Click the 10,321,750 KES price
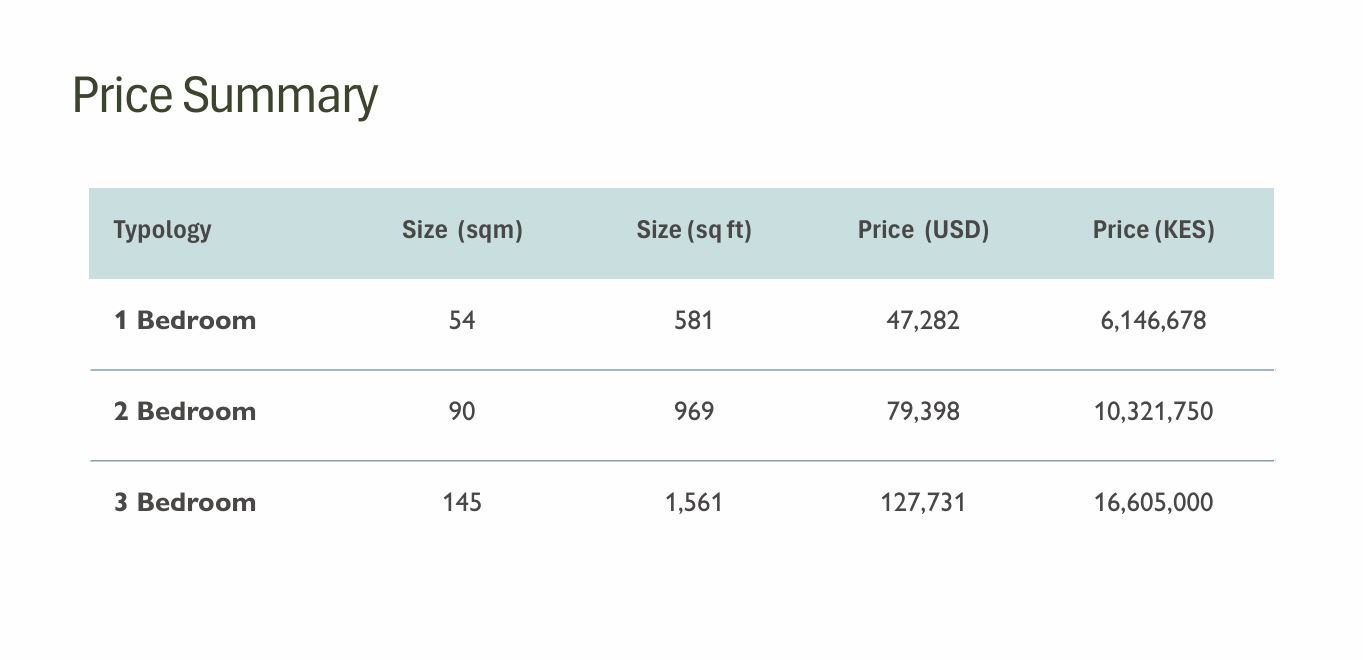The height and width of the screenshot is (660, 1363). 1153,412
